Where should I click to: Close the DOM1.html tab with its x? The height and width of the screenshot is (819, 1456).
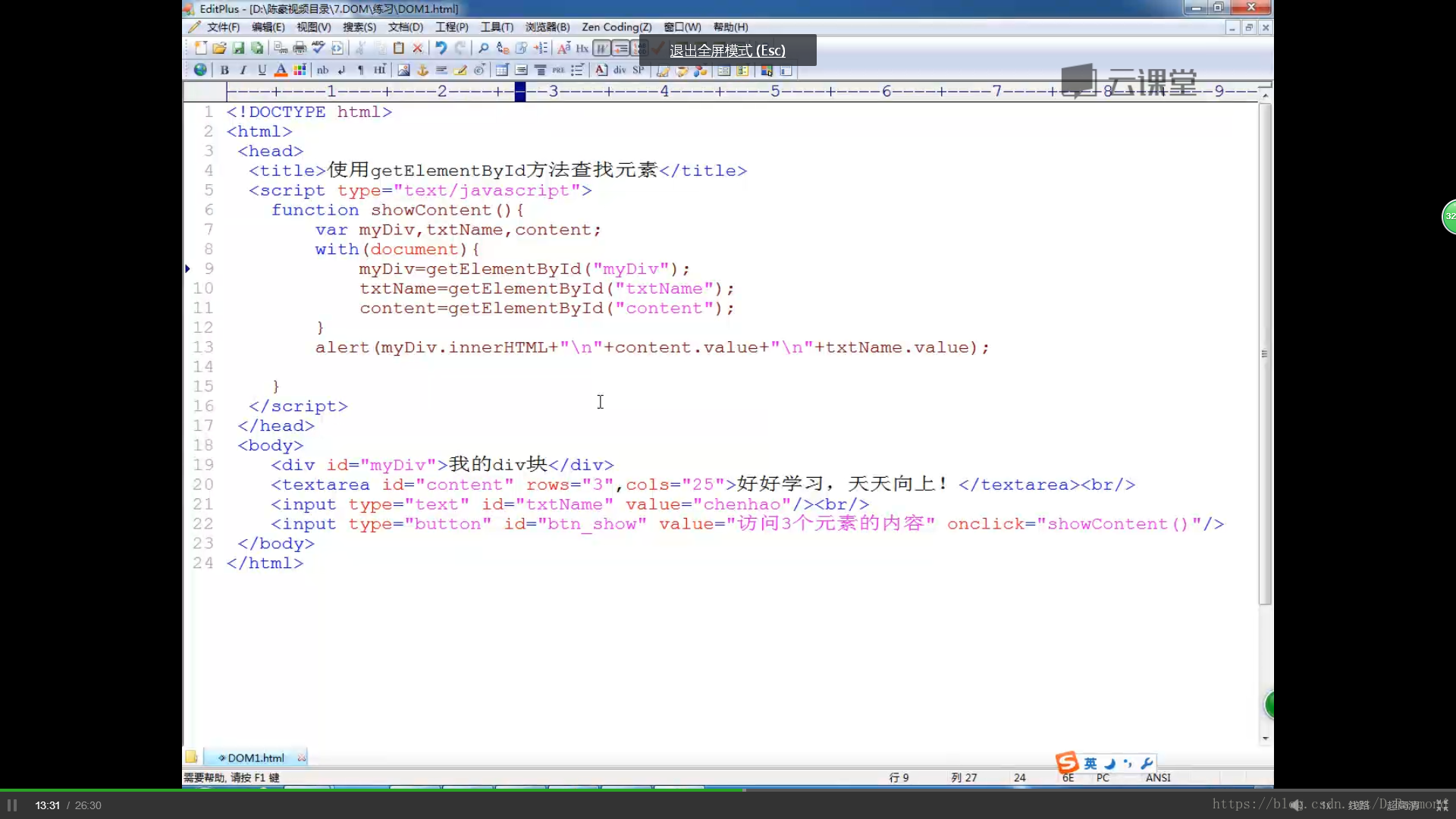tap(301, 758)
